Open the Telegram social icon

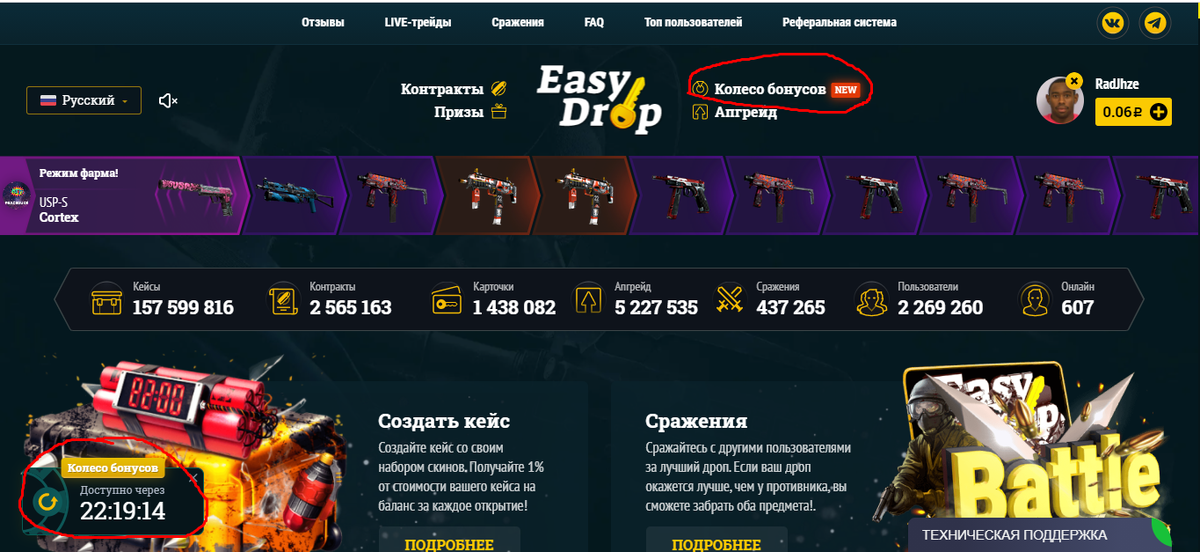tap(1155, 22)
